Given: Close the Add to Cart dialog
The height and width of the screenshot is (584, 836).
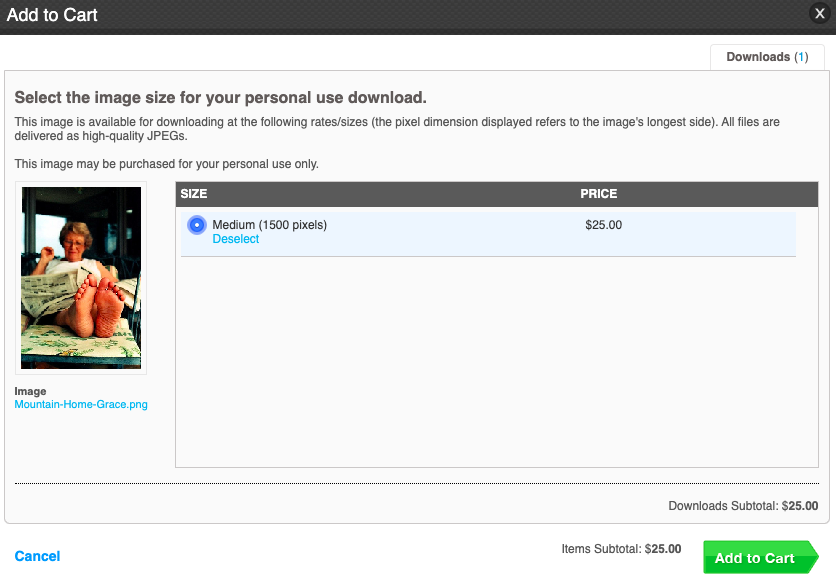Looking at the screenshot, I should [x=819, y=13].
